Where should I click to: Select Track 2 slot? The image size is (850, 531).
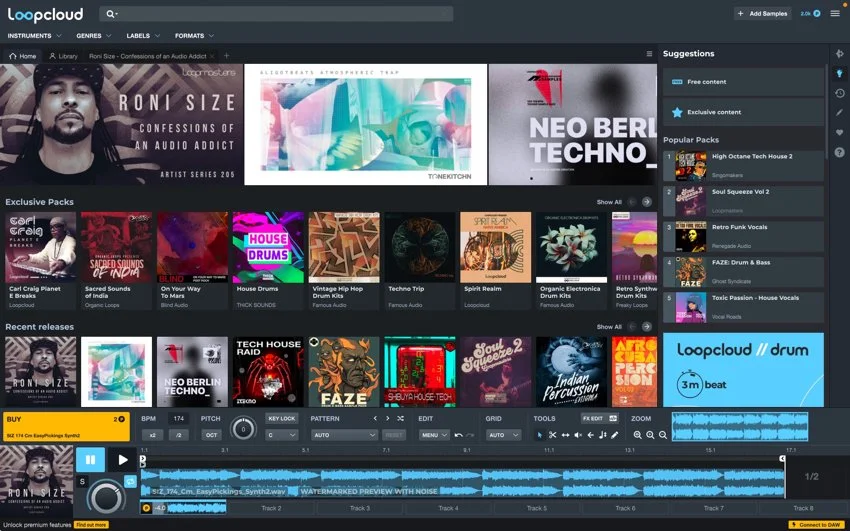(x=271, y=508)
